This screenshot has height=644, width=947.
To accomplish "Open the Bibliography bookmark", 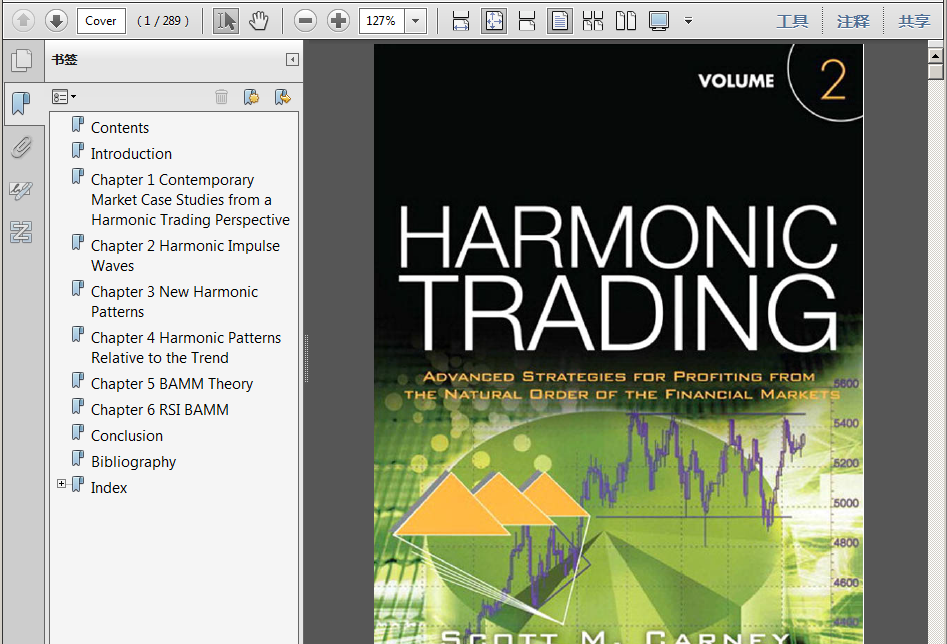I will click(x=133, y=462).
